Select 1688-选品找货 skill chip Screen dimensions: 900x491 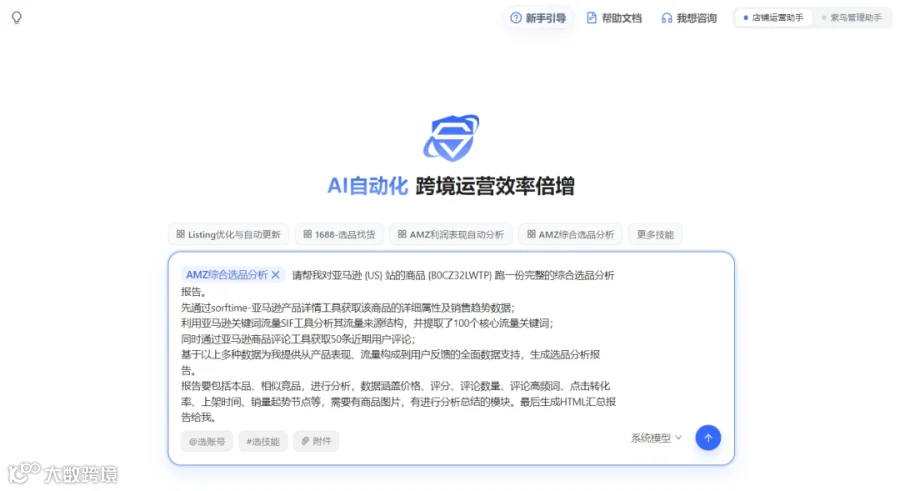[x=339, y=234]
